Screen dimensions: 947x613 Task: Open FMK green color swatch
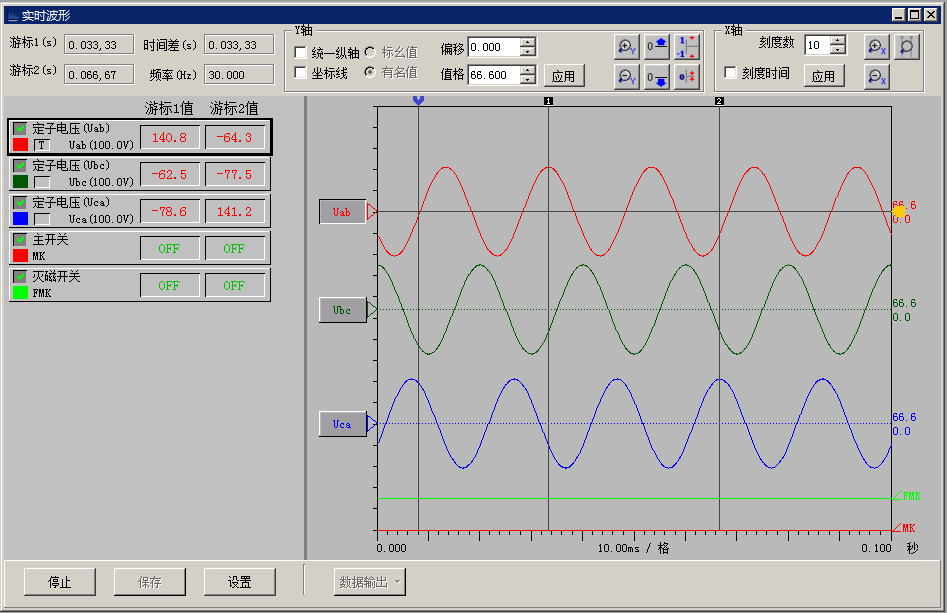(21, 292)
